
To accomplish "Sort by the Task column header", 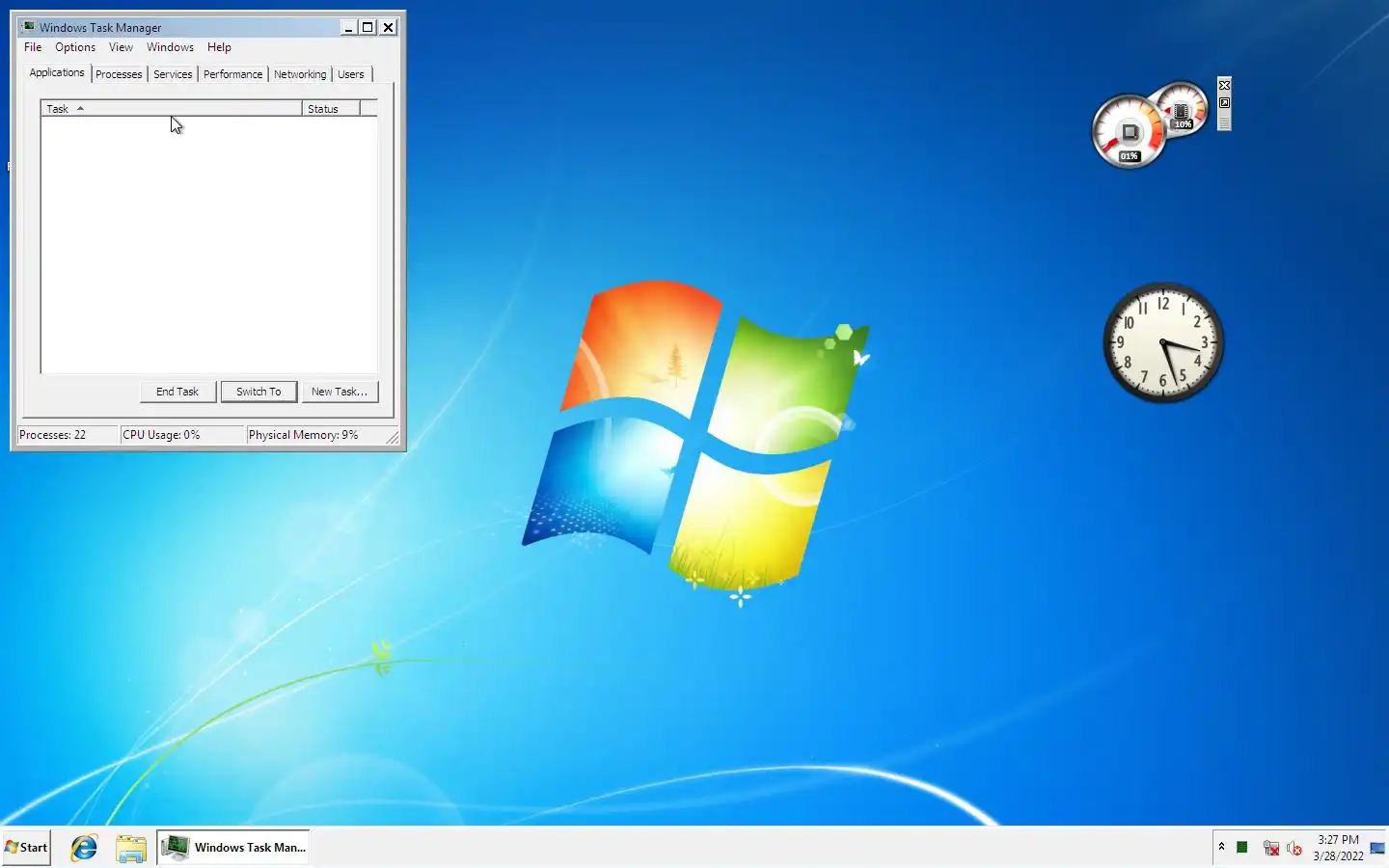I will click(x=172, y=109).
